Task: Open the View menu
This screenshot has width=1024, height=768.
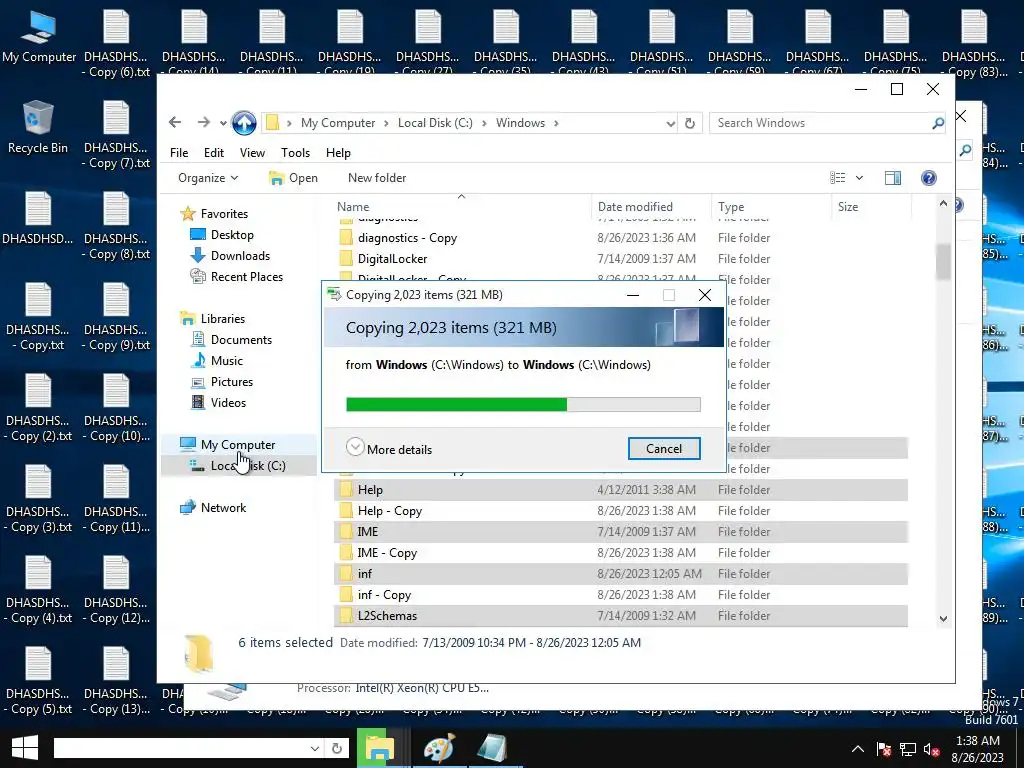Action: click(x=252, y=153)
